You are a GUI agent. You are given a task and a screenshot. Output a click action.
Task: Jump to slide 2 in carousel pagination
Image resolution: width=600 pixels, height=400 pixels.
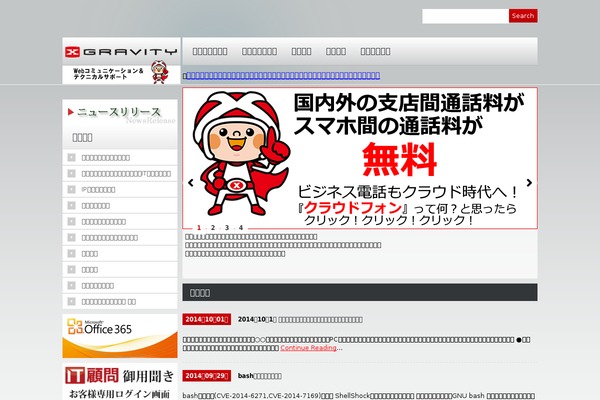(213, 228)
